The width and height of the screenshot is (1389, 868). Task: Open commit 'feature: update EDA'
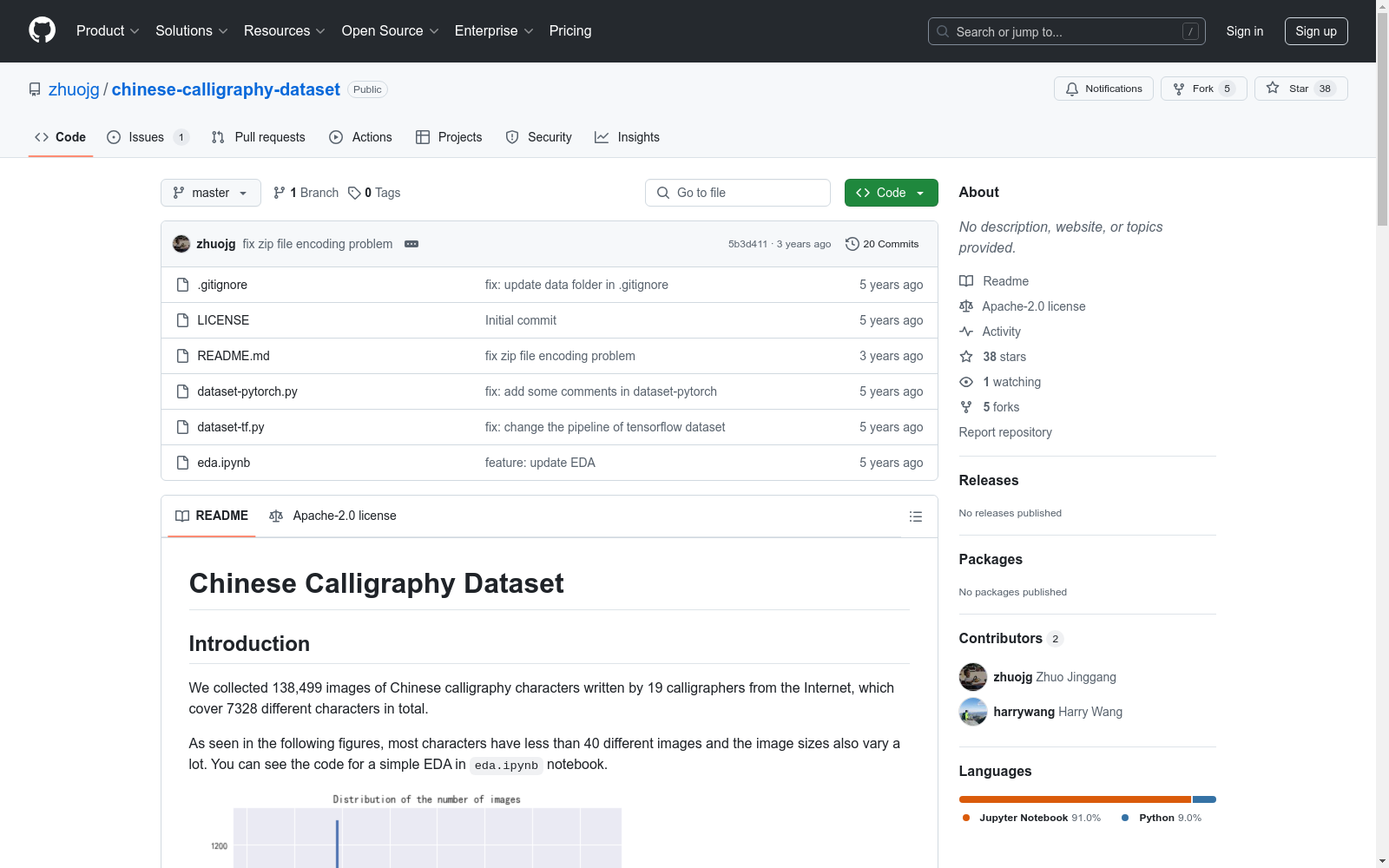coord(540,463)
